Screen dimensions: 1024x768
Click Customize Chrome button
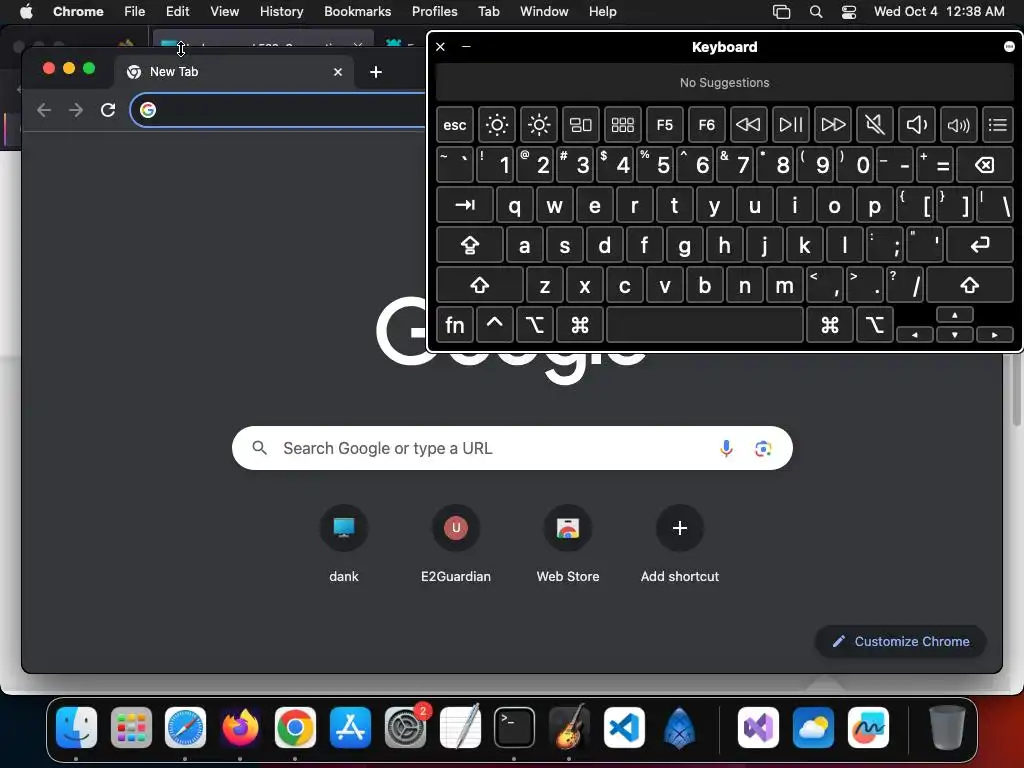pyautogui.click(x=901, y=641)
